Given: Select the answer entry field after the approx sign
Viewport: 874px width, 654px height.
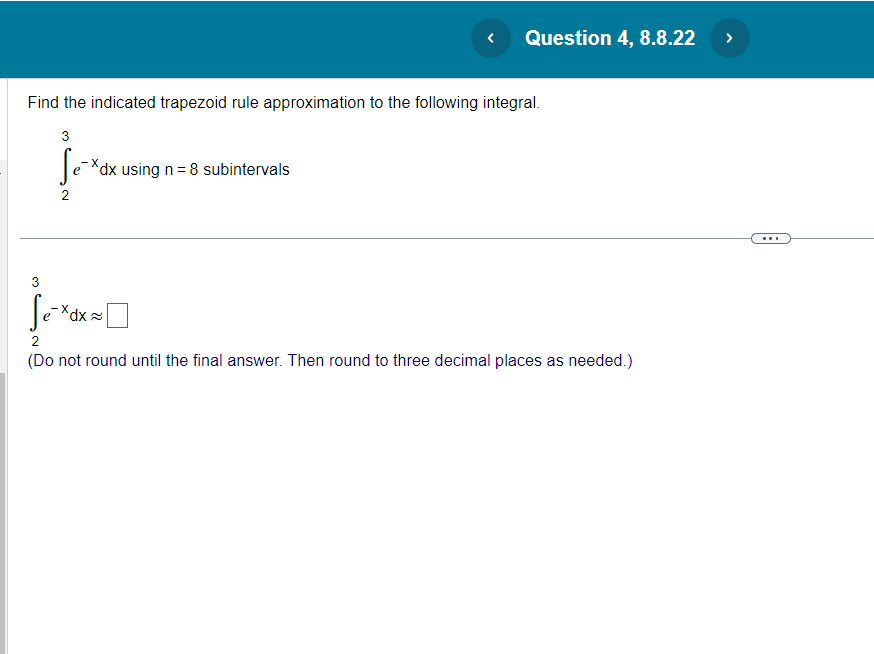Looking at the screenshot, I should (x=117, y=314).
